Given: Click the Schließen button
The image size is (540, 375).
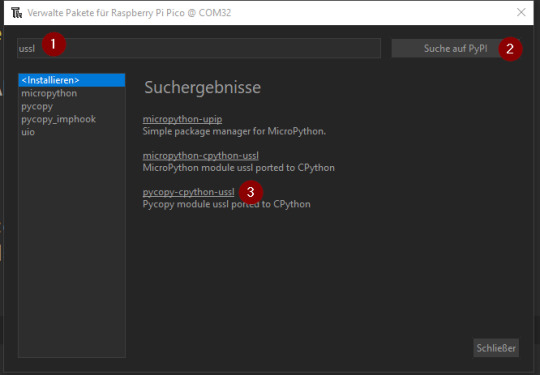Looking at the screenshot, I should coord(496,348).
